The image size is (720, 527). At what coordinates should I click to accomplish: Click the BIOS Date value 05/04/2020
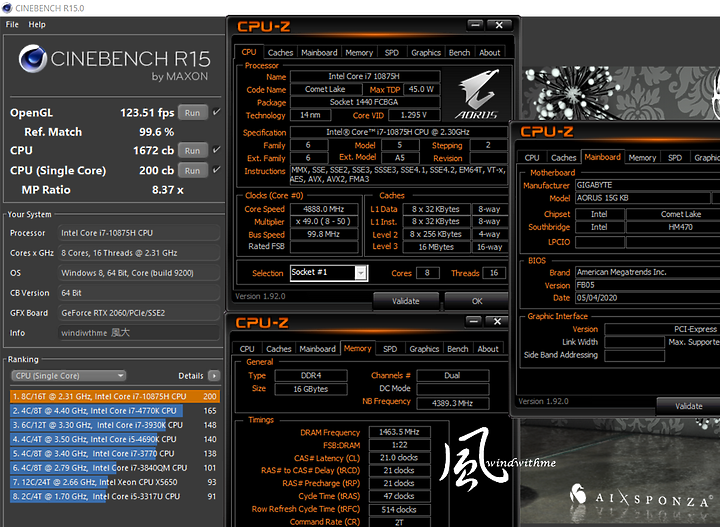tap(647, 298)
